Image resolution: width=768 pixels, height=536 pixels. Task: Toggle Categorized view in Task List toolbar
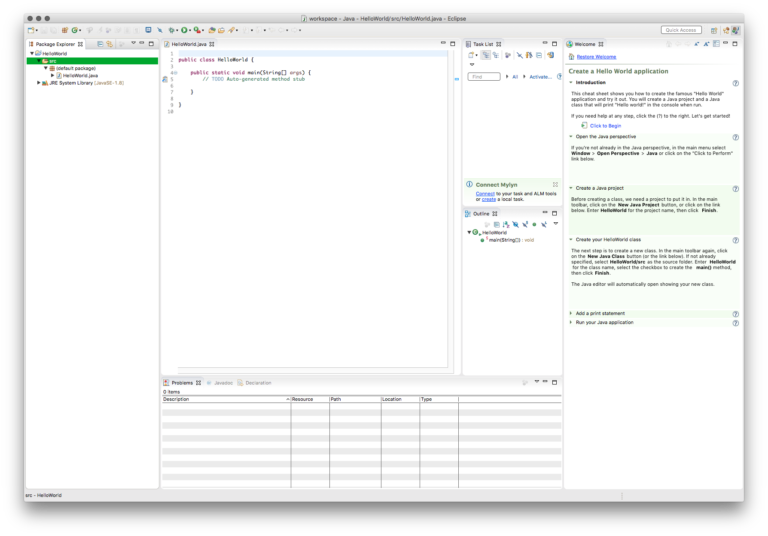(486, 55)
